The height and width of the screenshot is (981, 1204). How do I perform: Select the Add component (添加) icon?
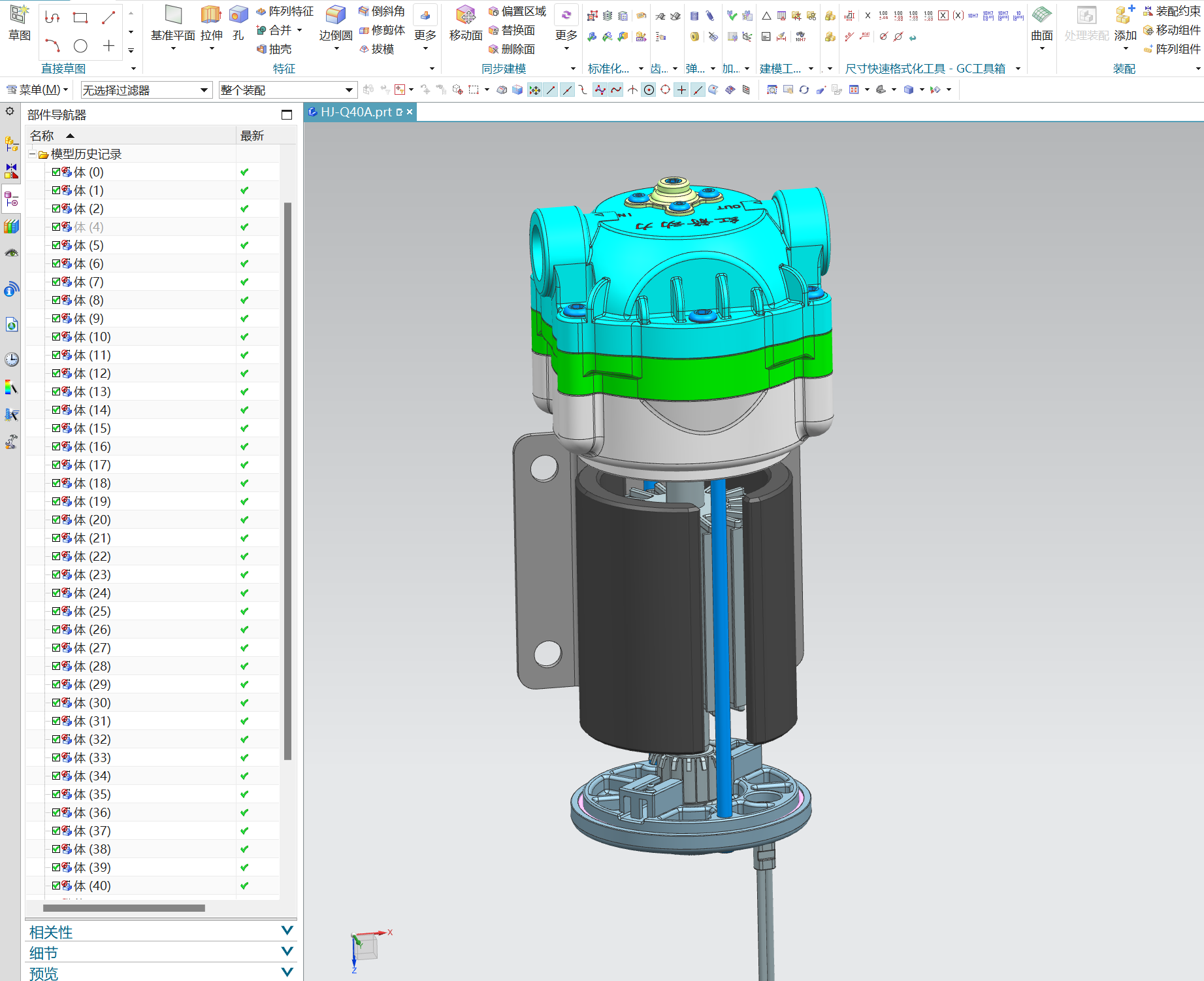click(1124, 16)
